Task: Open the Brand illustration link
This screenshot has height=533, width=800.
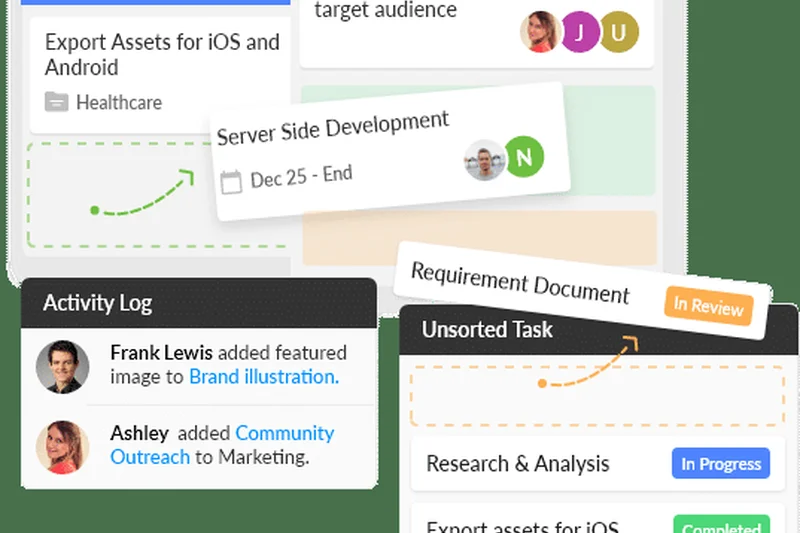Action: click(264, 377)
